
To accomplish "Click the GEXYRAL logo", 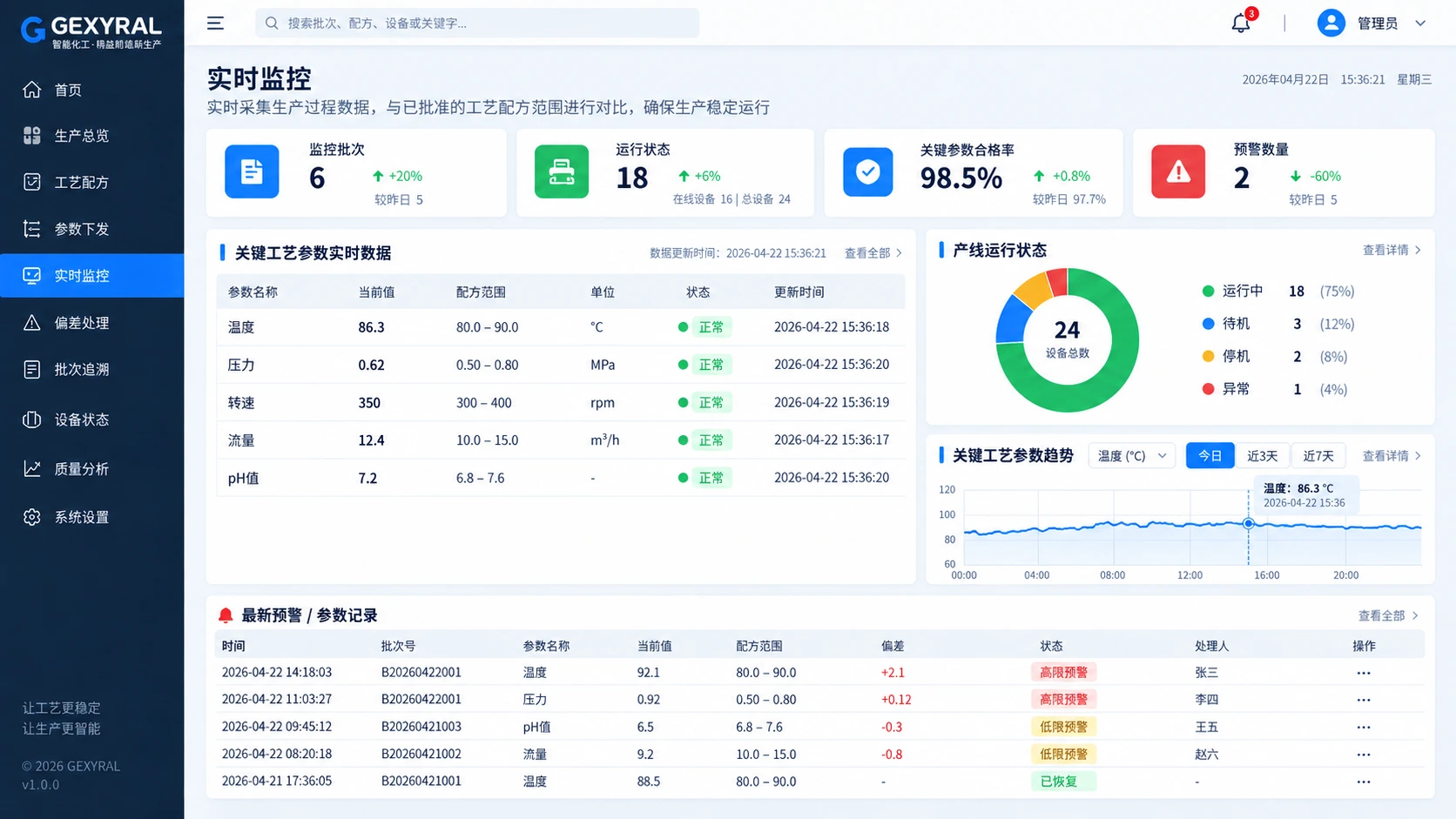I will [x=91, y=31].
